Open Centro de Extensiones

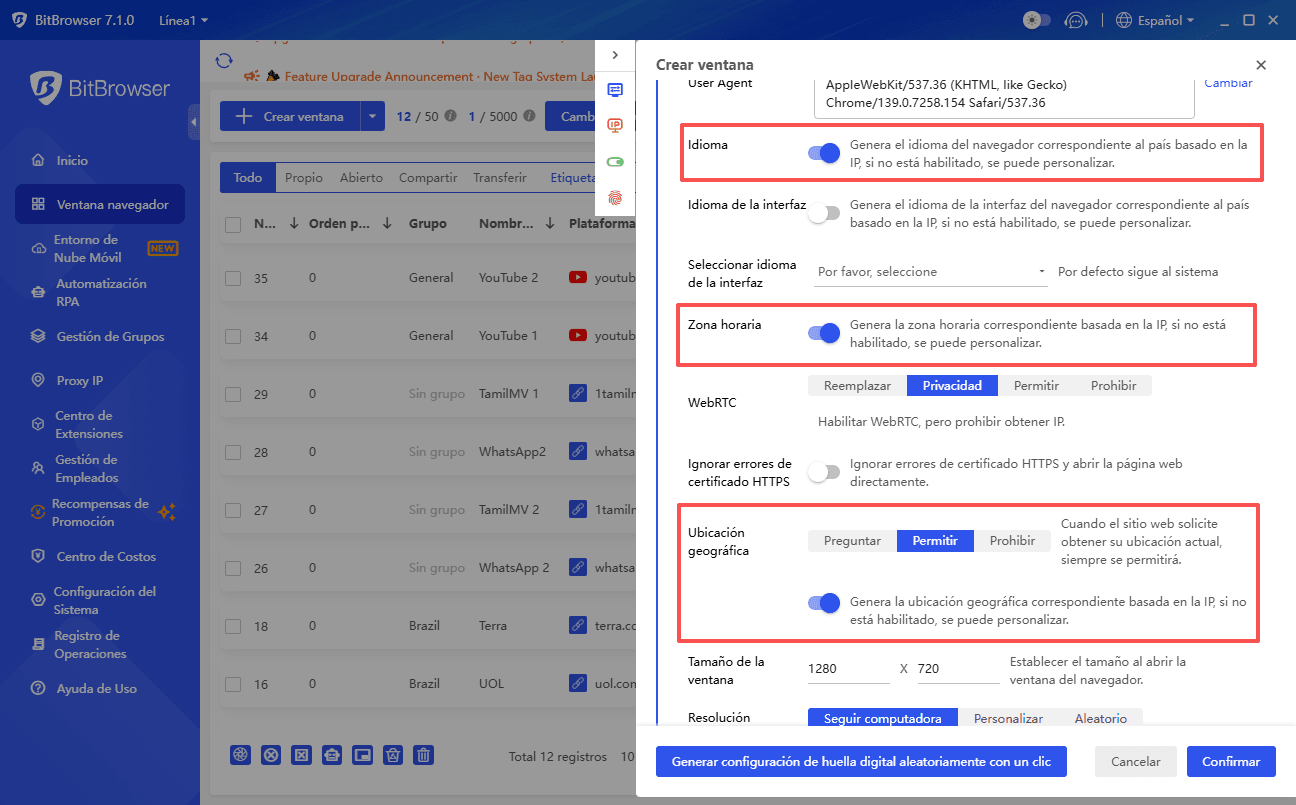tap(89, 424)
